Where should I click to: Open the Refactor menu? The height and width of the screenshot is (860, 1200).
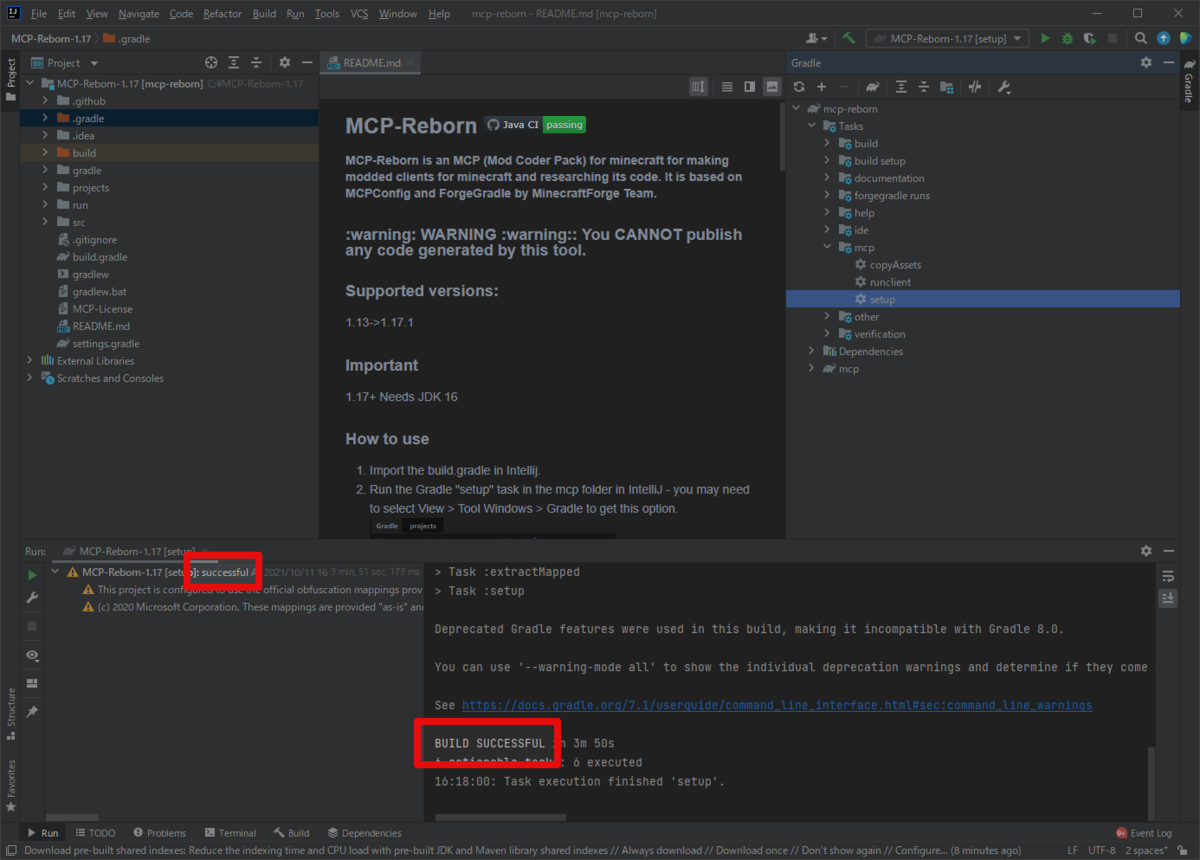[222, 14]
